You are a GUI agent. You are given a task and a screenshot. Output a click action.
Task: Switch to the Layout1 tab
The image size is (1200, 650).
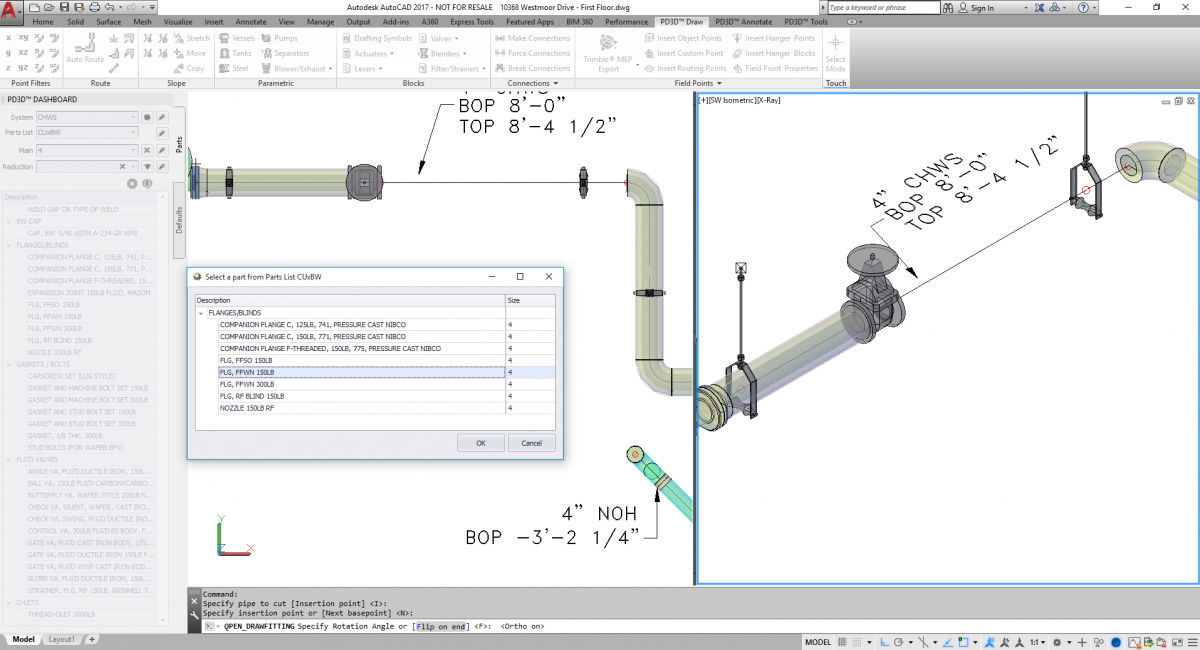(x=61, y=639)
